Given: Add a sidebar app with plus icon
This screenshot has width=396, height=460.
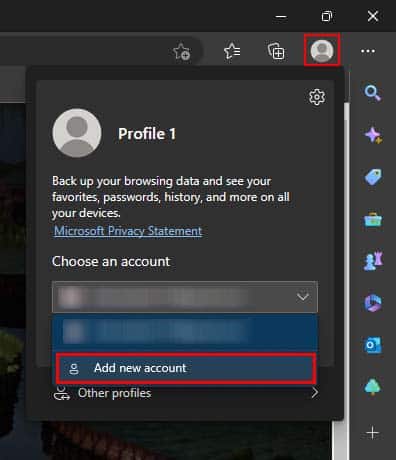Looking at the screenshot, I should pos(372,433).
